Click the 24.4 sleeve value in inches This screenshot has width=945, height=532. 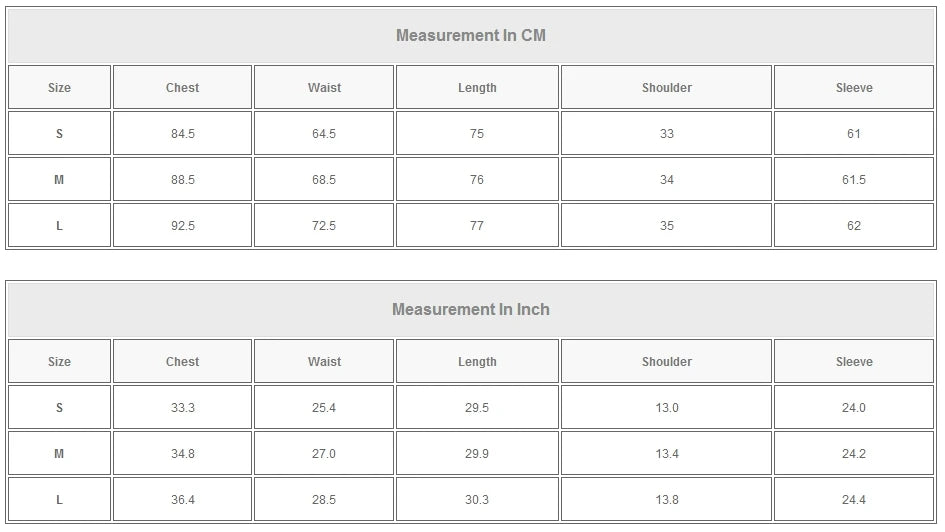pos(854,500)
